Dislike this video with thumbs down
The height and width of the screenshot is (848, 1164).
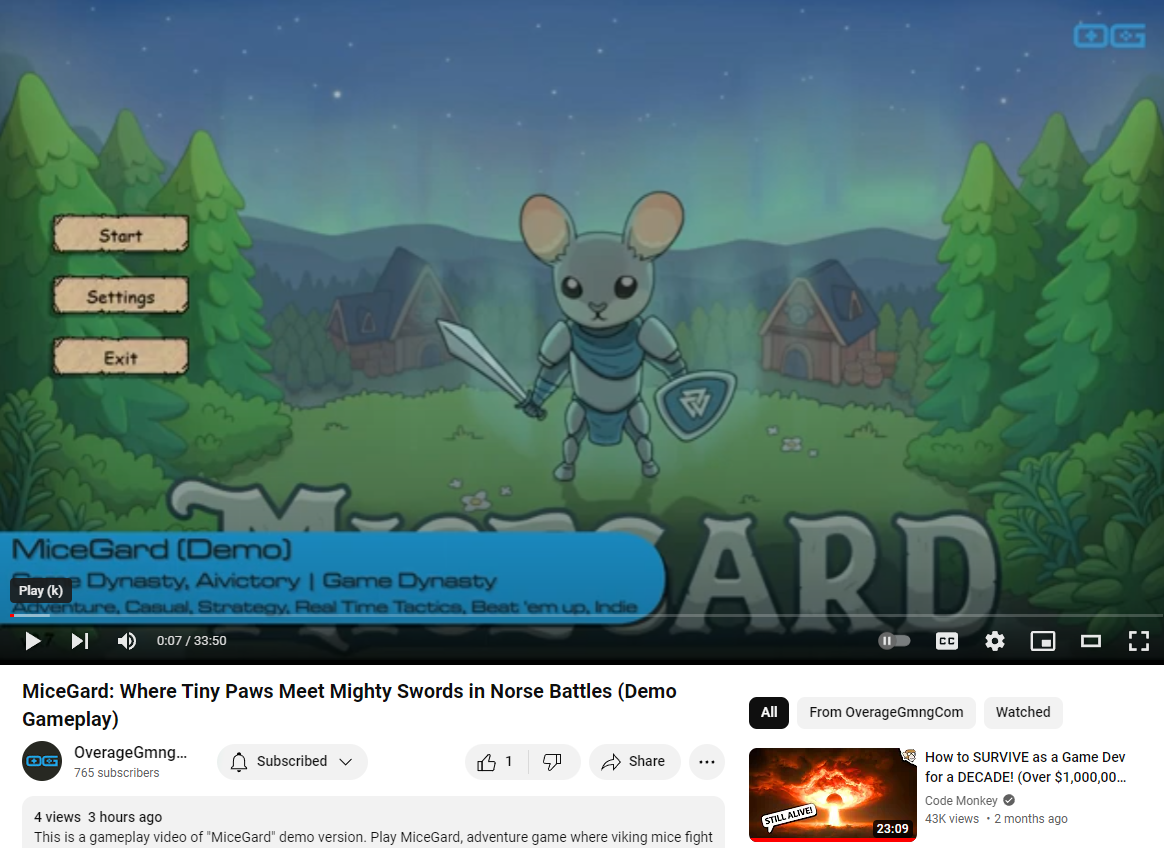point(553,762)
